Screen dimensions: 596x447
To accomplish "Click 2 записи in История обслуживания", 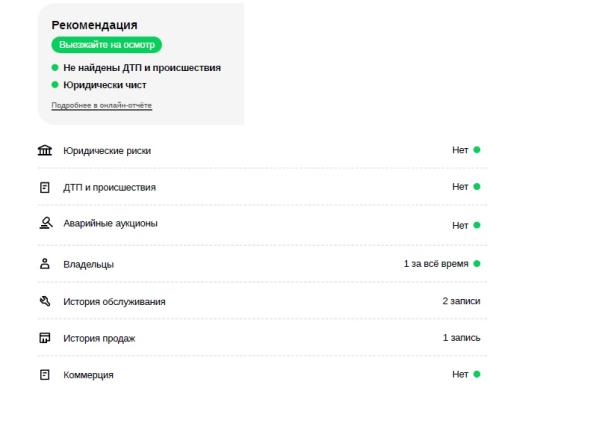I will point(461,301).
